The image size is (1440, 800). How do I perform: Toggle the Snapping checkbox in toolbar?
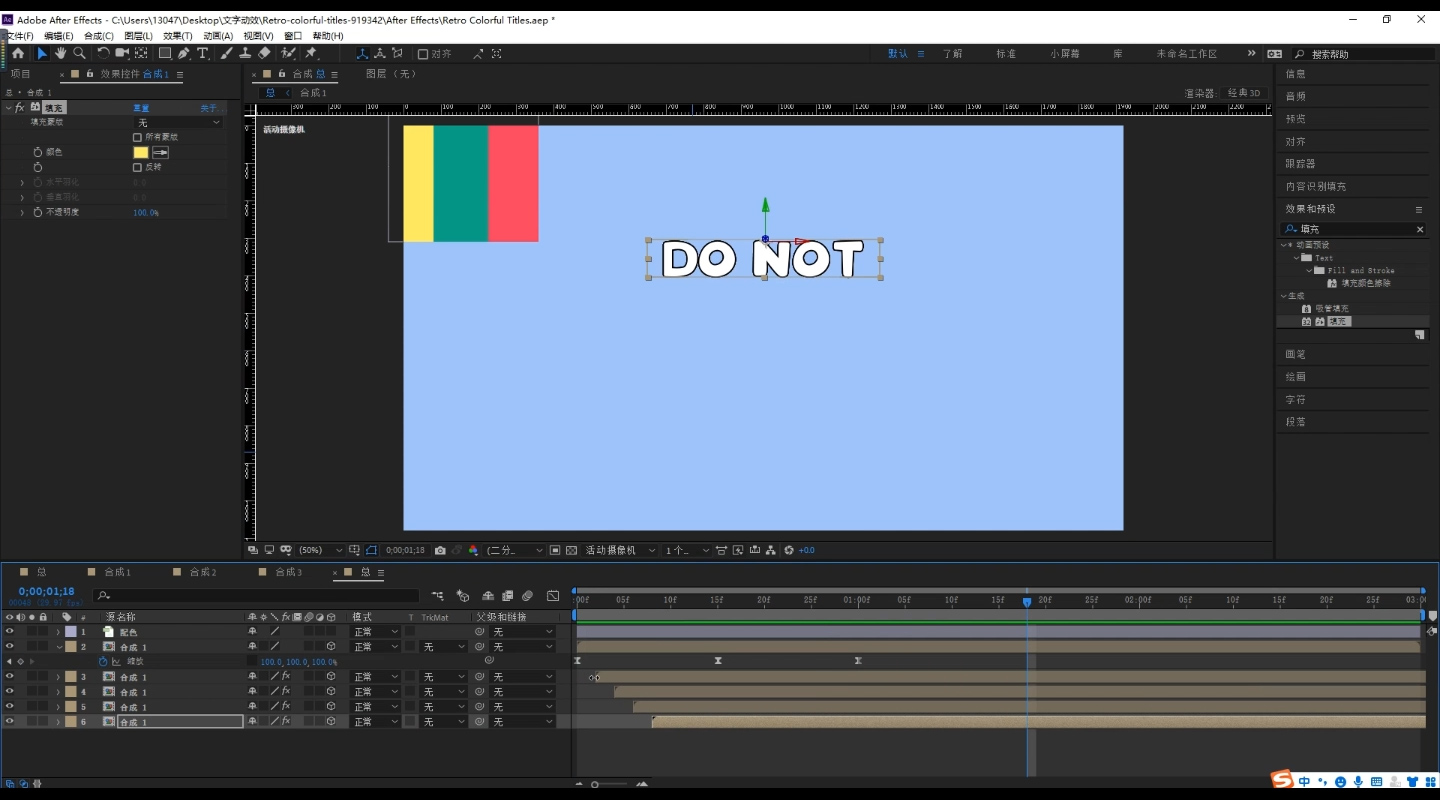(423, 54)
